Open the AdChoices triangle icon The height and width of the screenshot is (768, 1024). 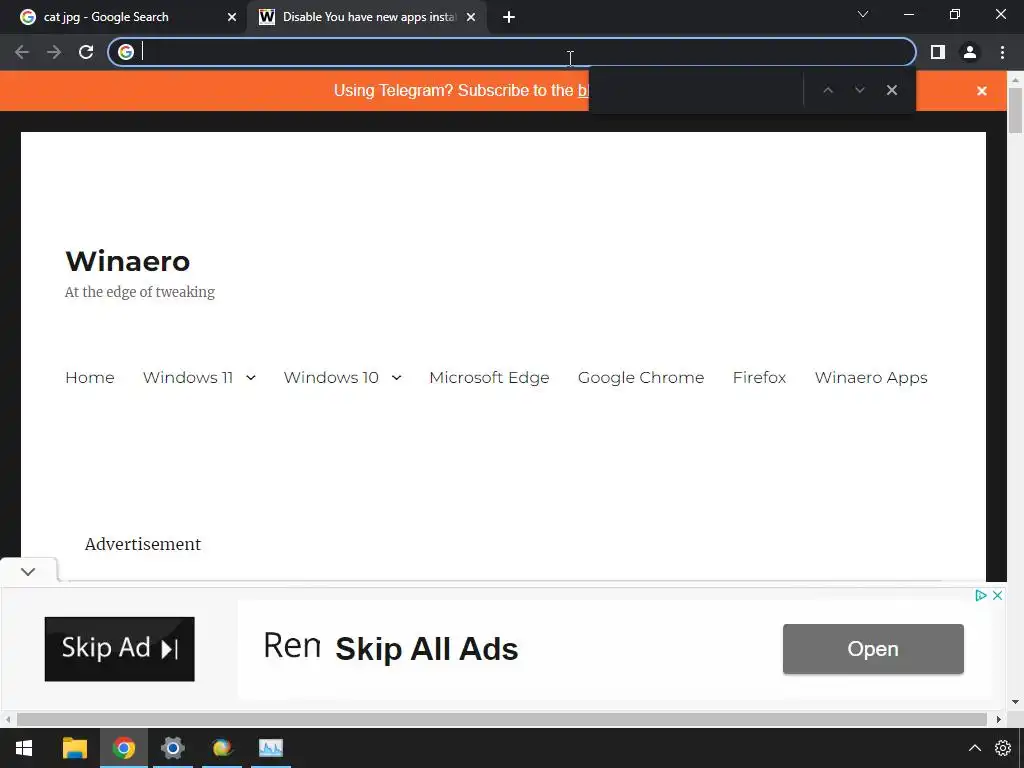click(980, 595)
